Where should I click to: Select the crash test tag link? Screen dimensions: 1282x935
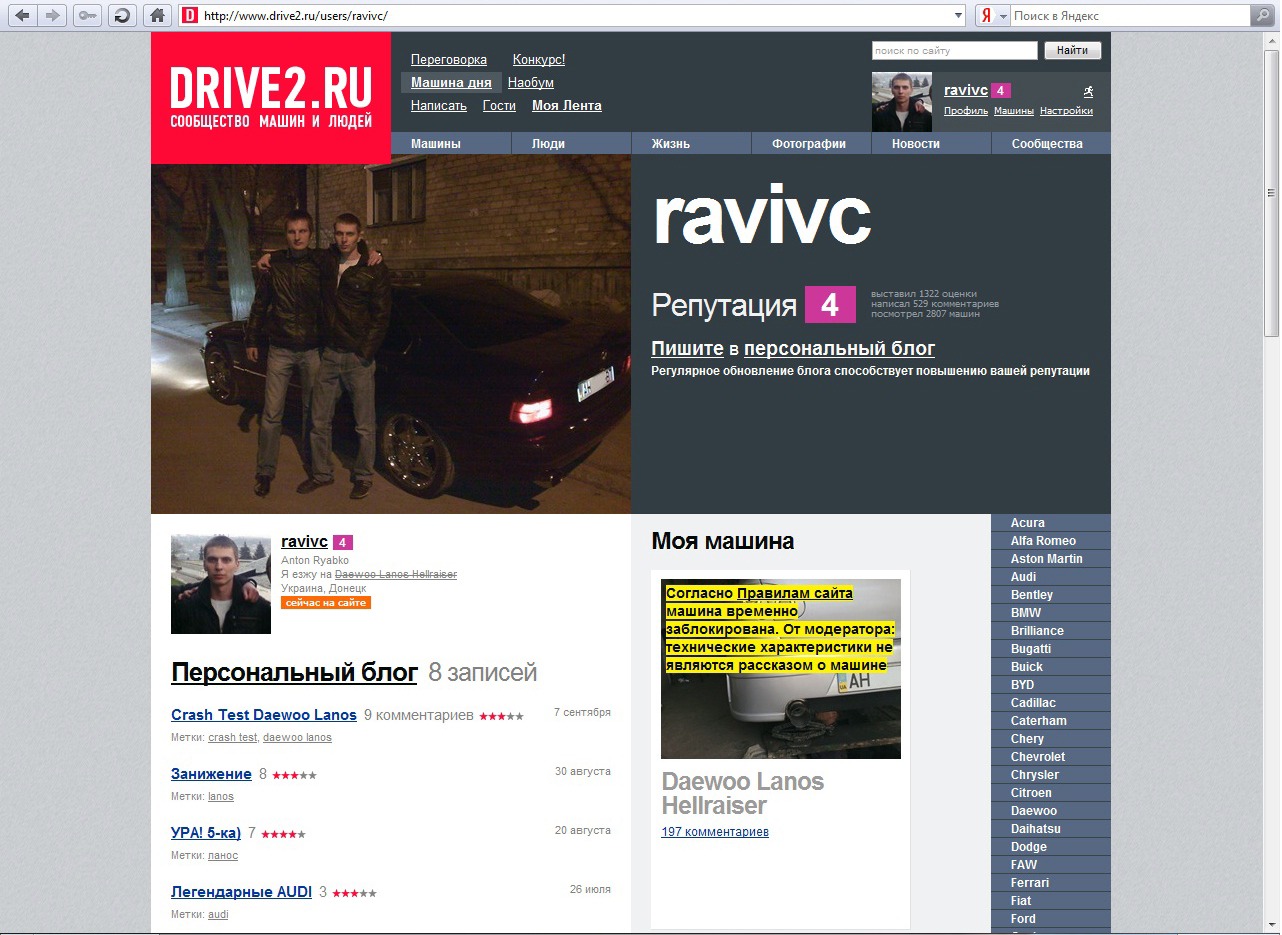(233, 738)
